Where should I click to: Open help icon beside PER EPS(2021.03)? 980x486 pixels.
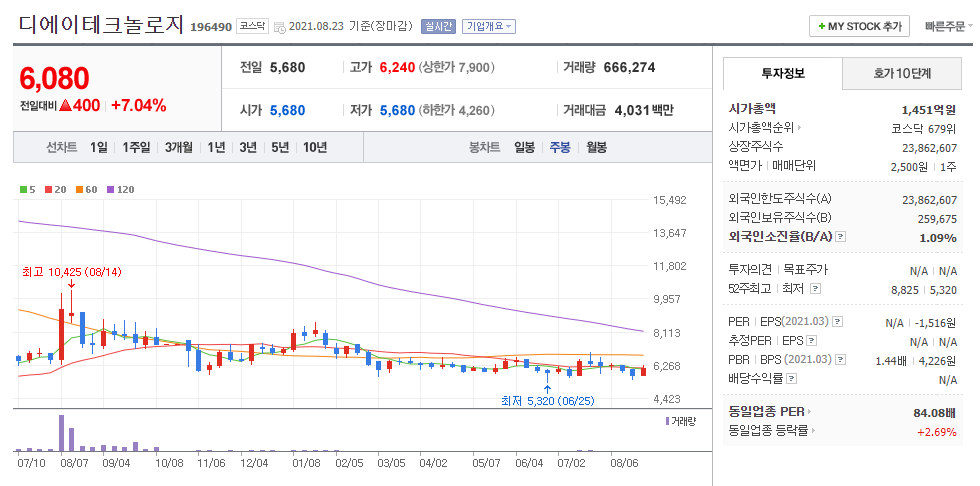pos(838,322)
